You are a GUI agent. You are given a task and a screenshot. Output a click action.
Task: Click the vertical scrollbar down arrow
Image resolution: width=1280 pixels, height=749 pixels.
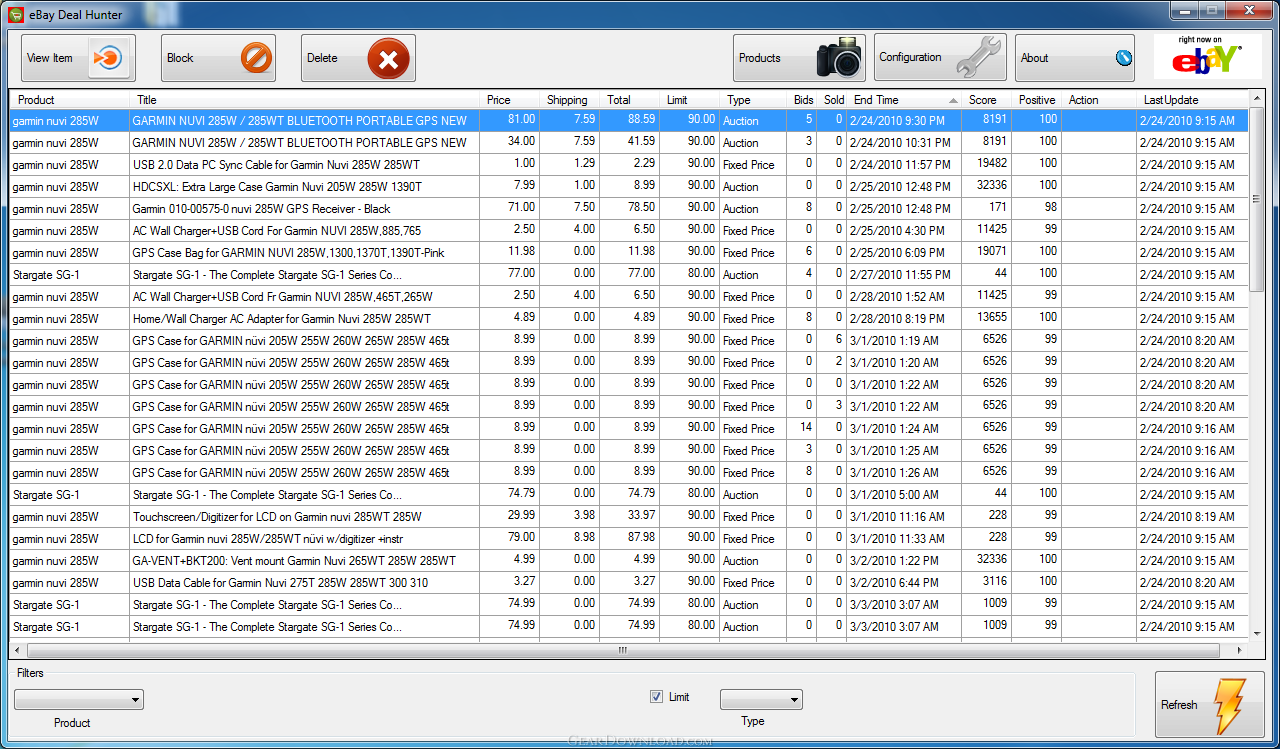(x=1257, y=632)
